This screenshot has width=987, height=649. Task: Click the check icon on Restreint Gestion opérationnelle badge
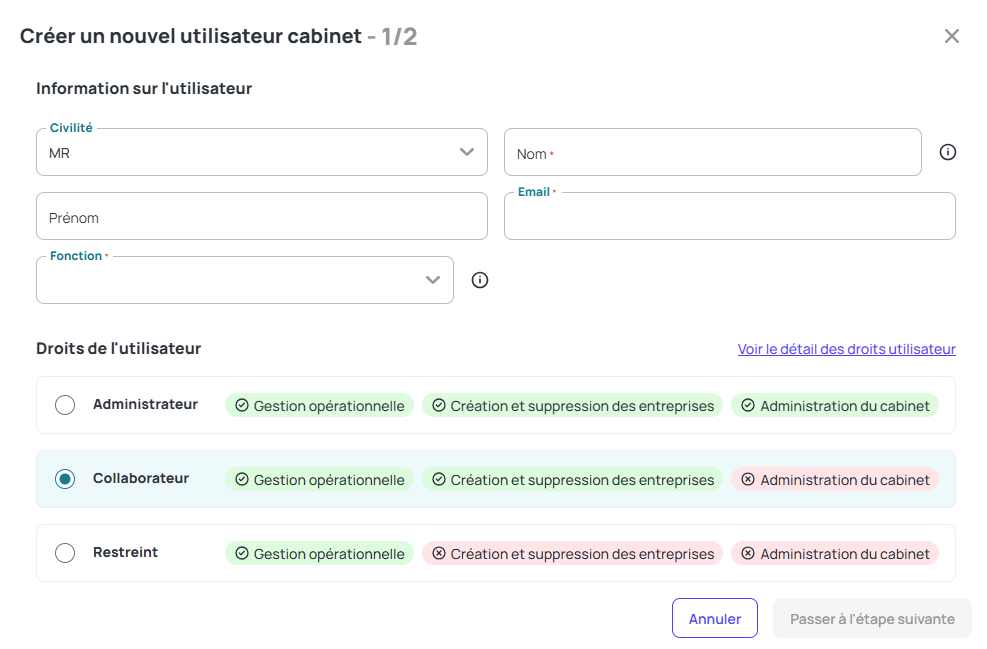(x=242, y=553)
